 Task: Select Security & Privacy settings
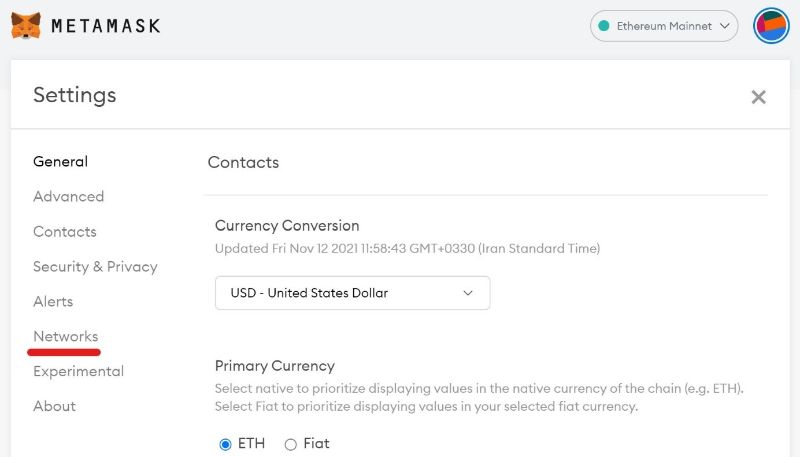95,266
